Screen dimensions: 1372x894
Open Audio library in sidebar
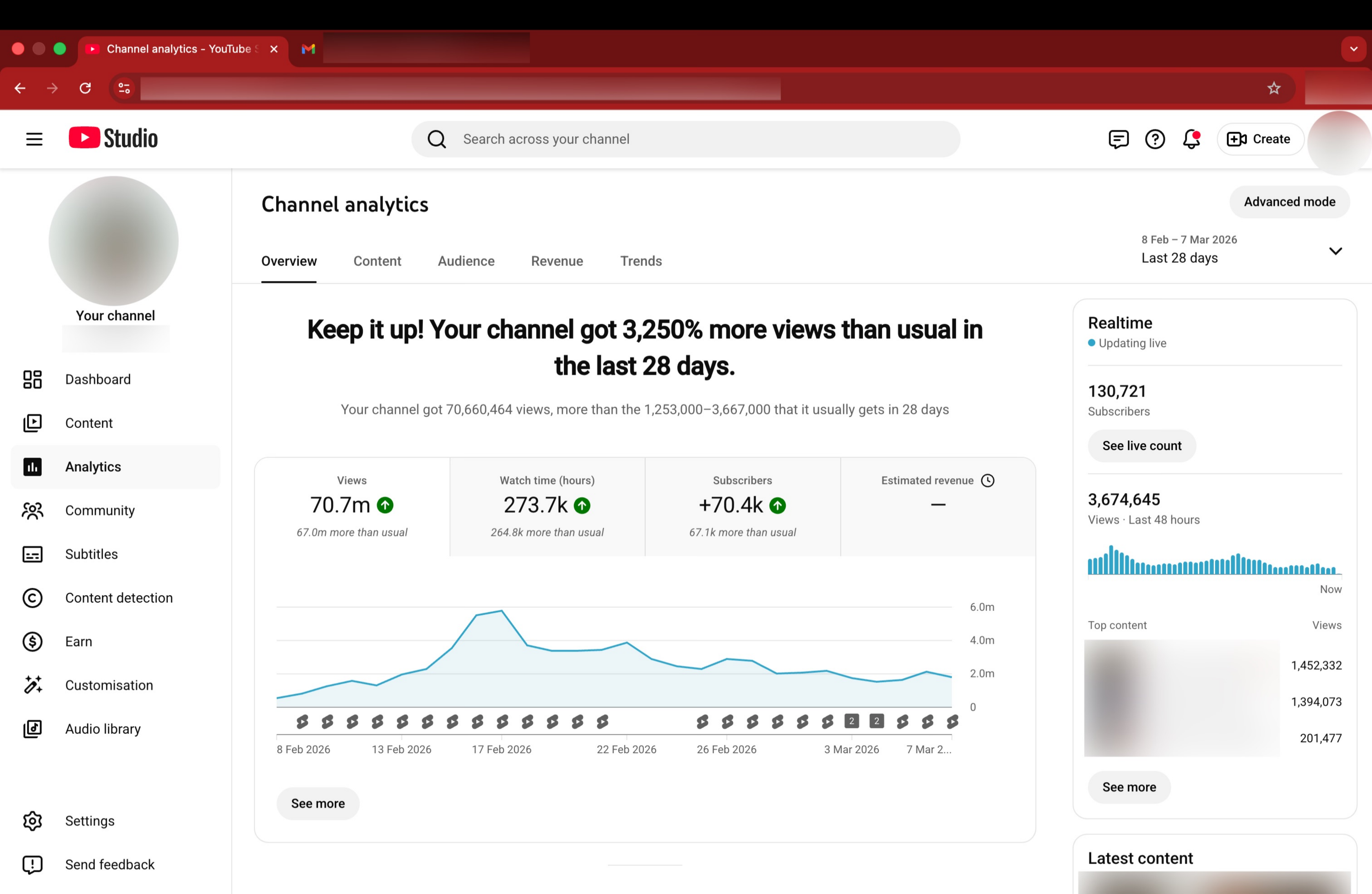[115, 729]
